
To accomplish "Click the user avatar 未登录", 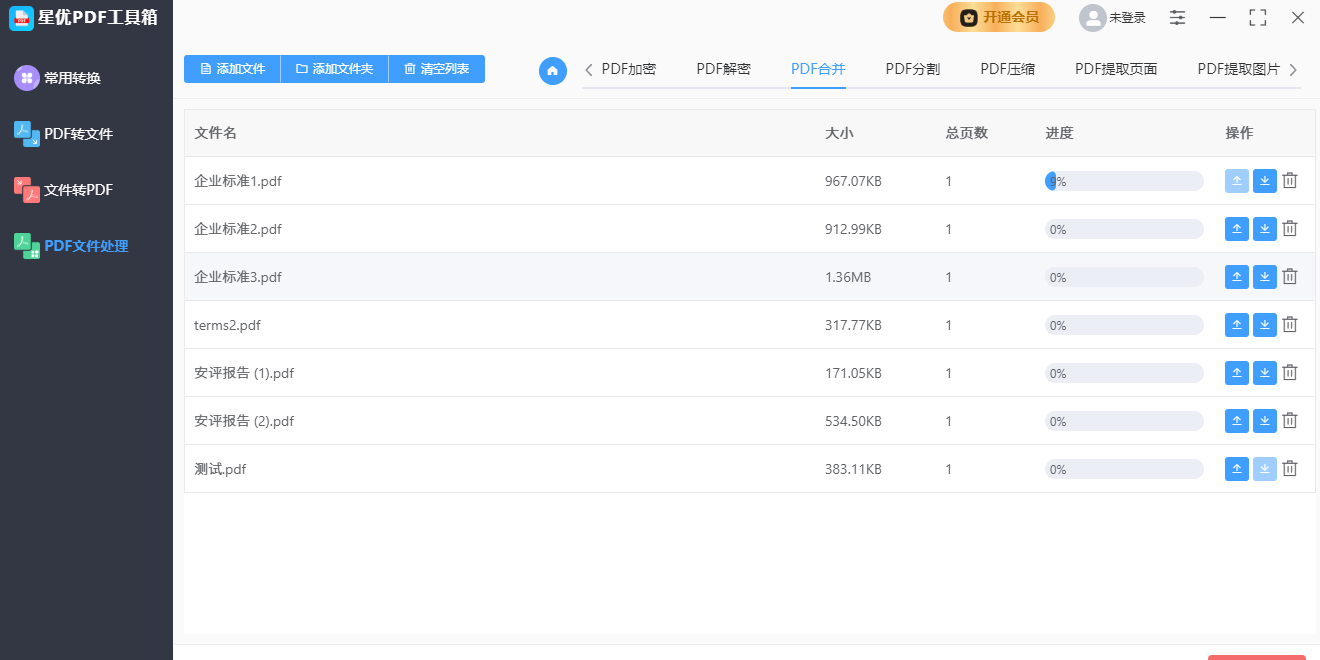I will (x=1093, y=18).
